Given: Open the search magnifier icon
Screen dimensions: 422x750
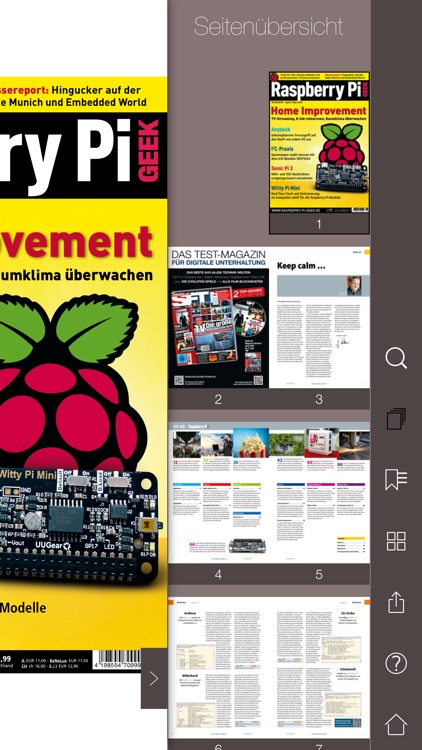Looking at the screenshot, I should tap(396, 358).
